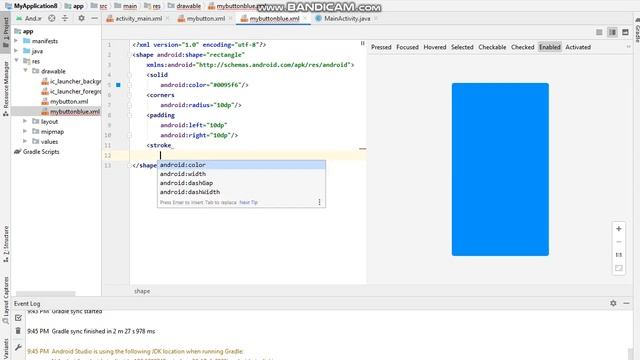The width and height of the screenshot is (640, 360).
Task: Hide the Event Log panel
Action: [626, 303]
